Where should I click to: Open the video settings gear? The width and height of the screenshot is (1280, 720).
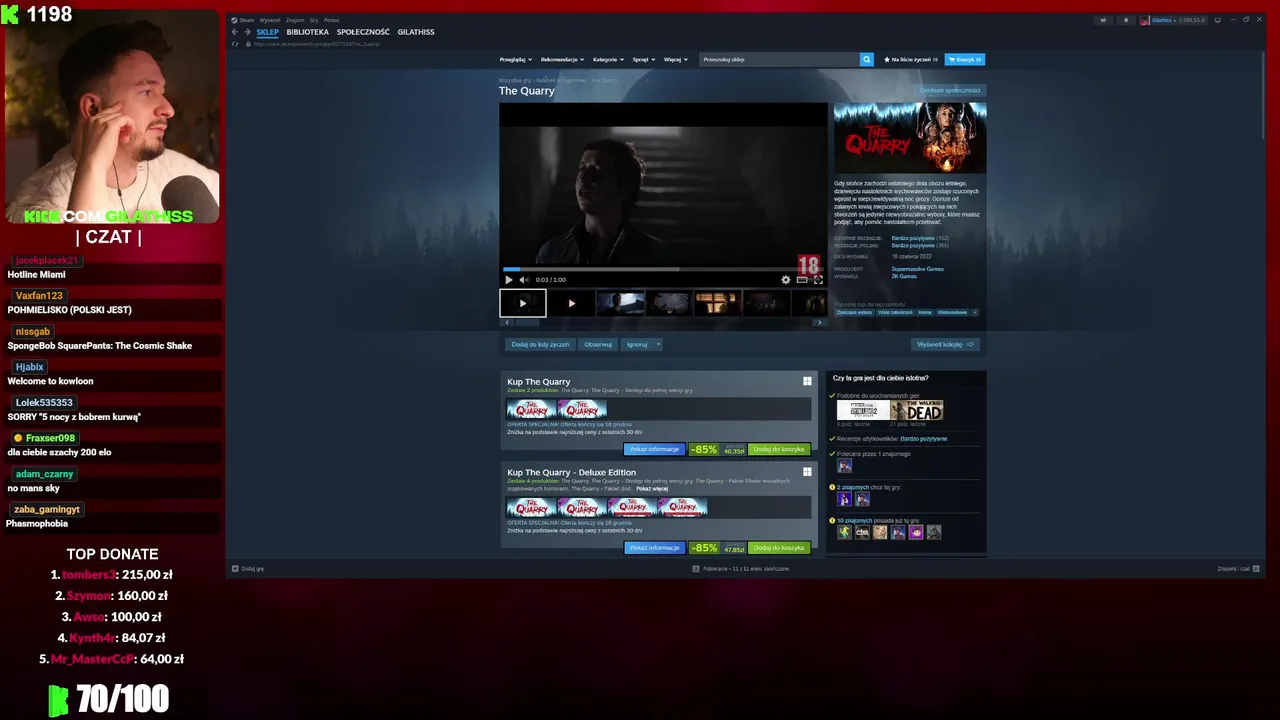coord(785,280)
